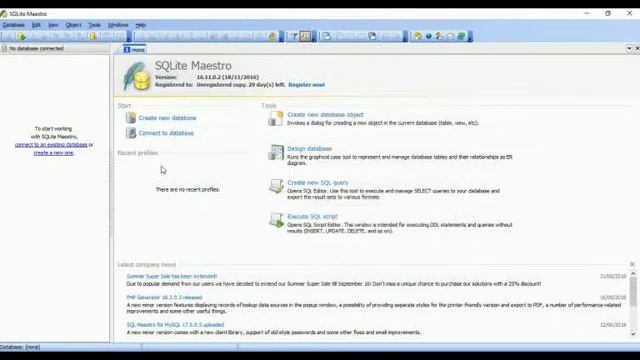This screenshot has height=360, width=640.
Task: Click the Connect to database icon
Action: 131,133
